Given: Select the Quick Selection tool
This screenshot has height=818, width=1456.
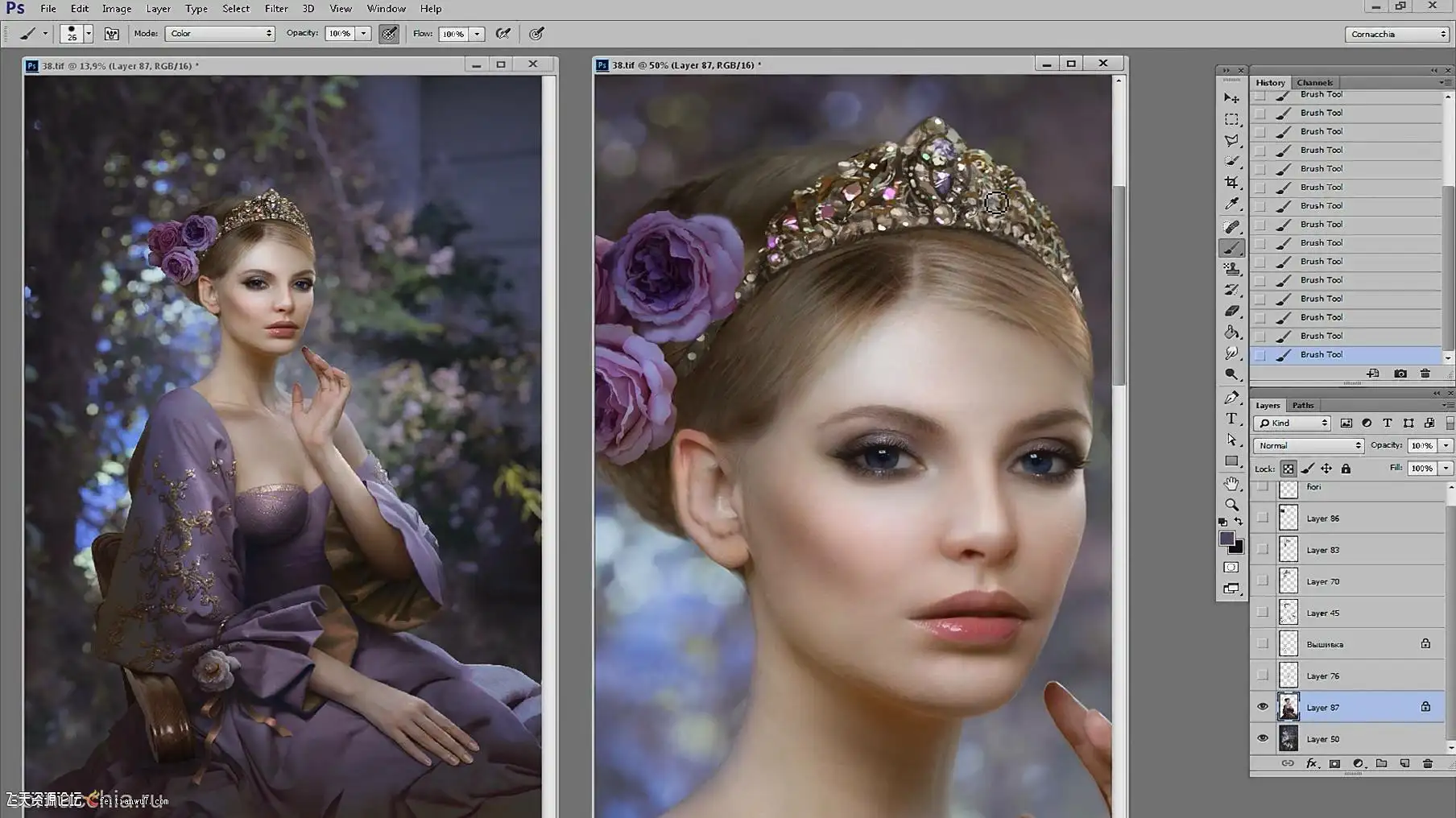Looking at the screenshot, I should tap(1231, 161).
